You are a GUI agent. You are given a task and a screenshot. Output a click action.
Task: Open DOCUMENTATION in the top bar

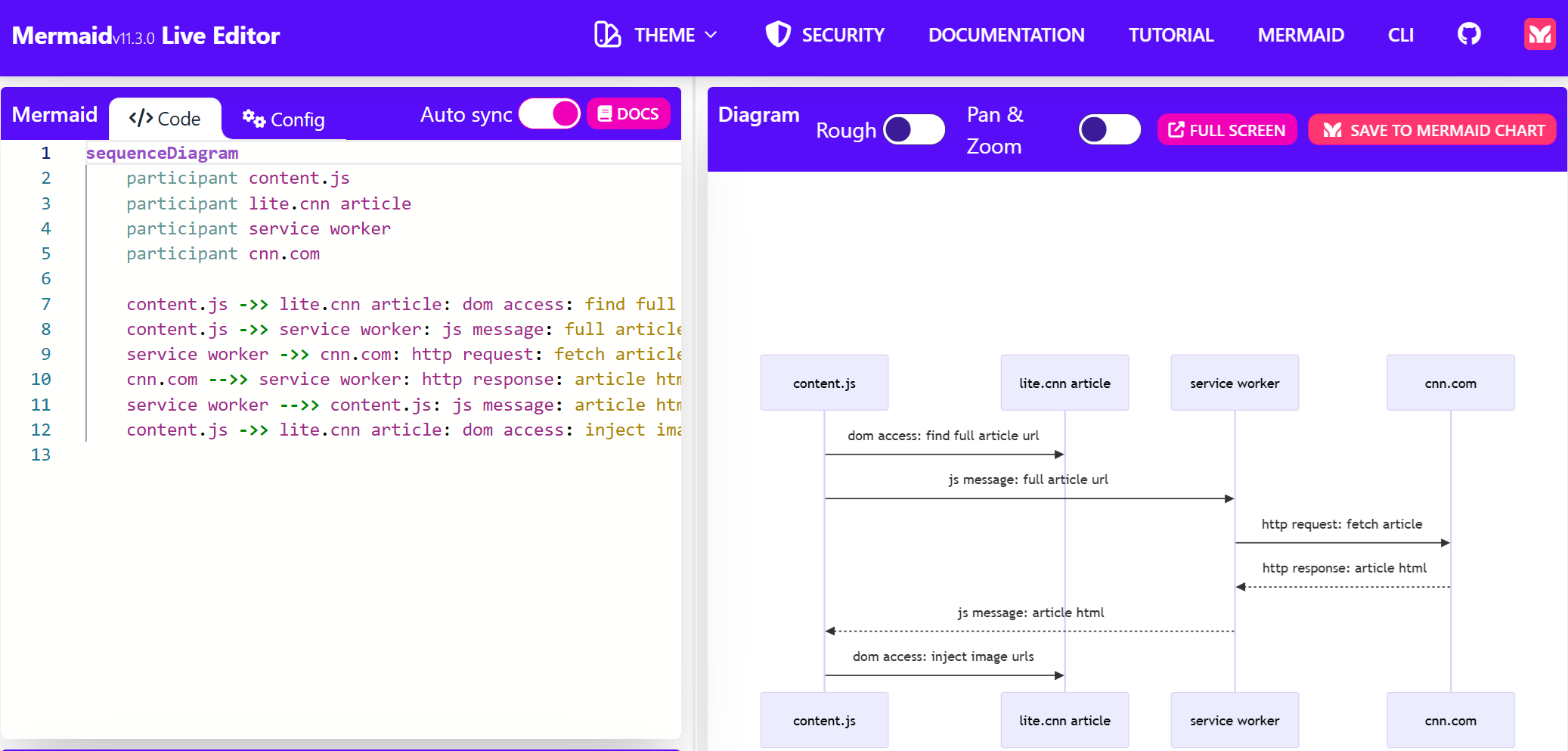click(x=1006, y=35)
